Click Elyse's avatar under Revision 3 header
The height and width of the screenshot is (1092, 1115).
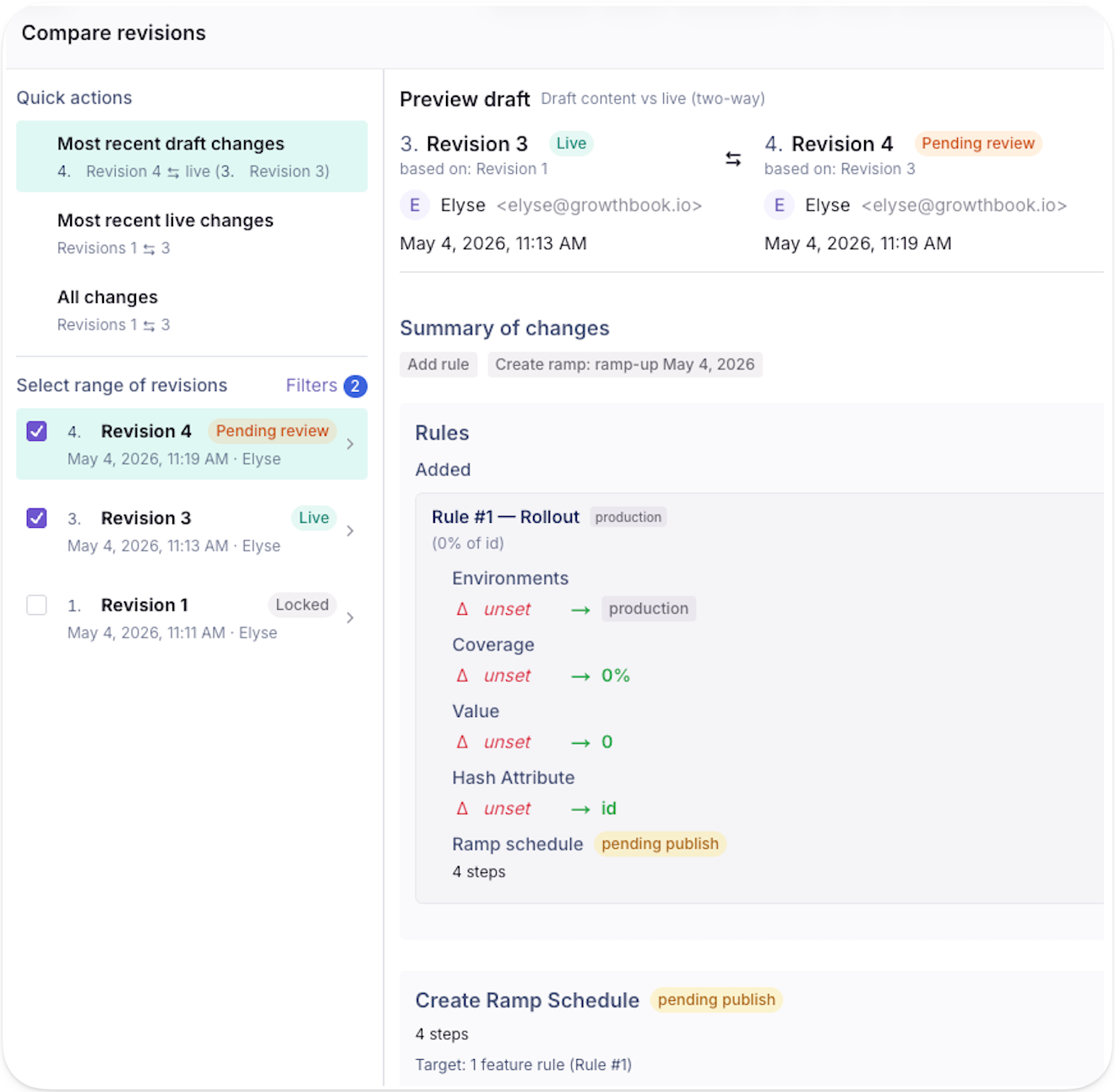(415, 205)
